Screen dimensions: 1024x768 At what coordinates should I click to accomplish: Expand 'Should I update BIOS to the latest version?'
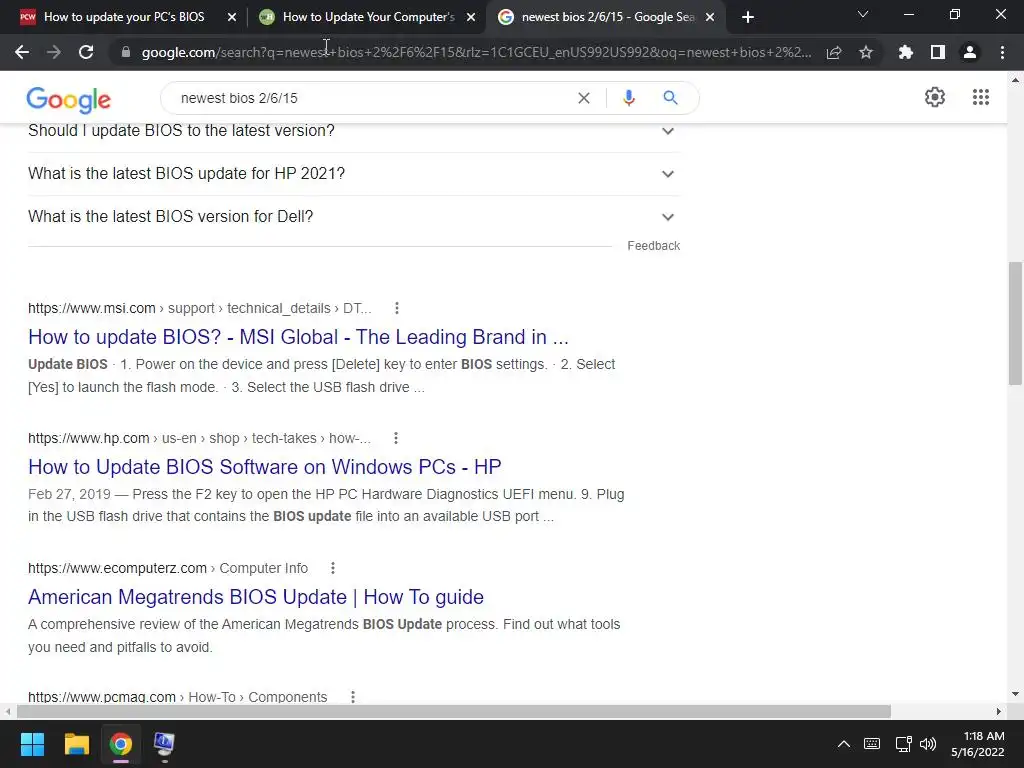354,131
